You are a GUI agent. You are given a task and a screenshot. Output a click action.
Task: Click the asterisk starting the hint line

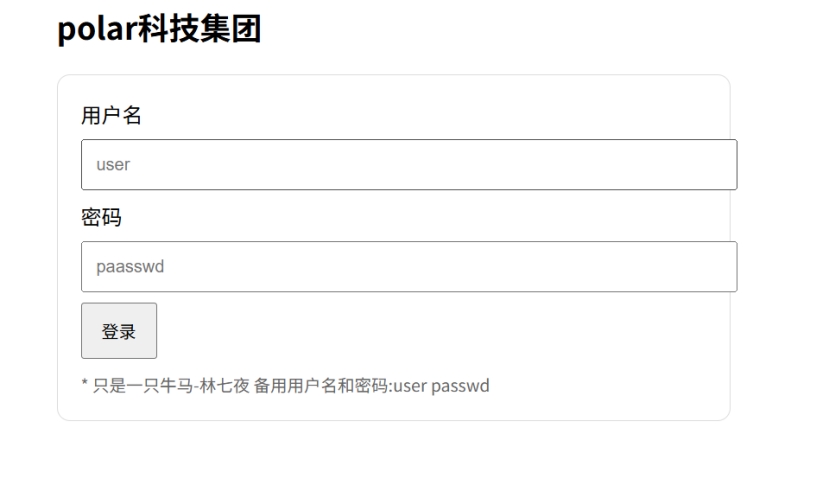click(x=85, y=383)
